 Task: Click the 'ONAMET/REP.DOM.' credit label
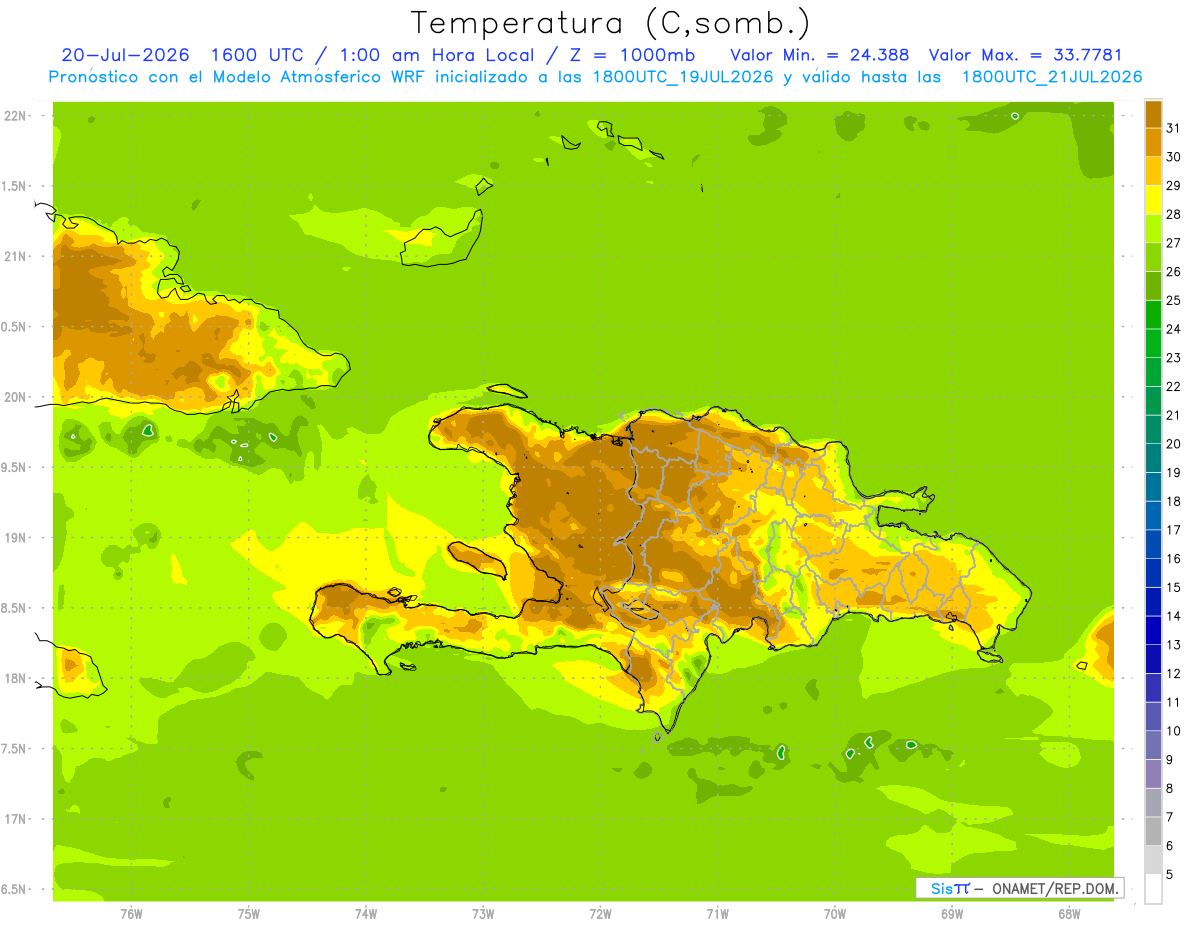pos(1054,888)
